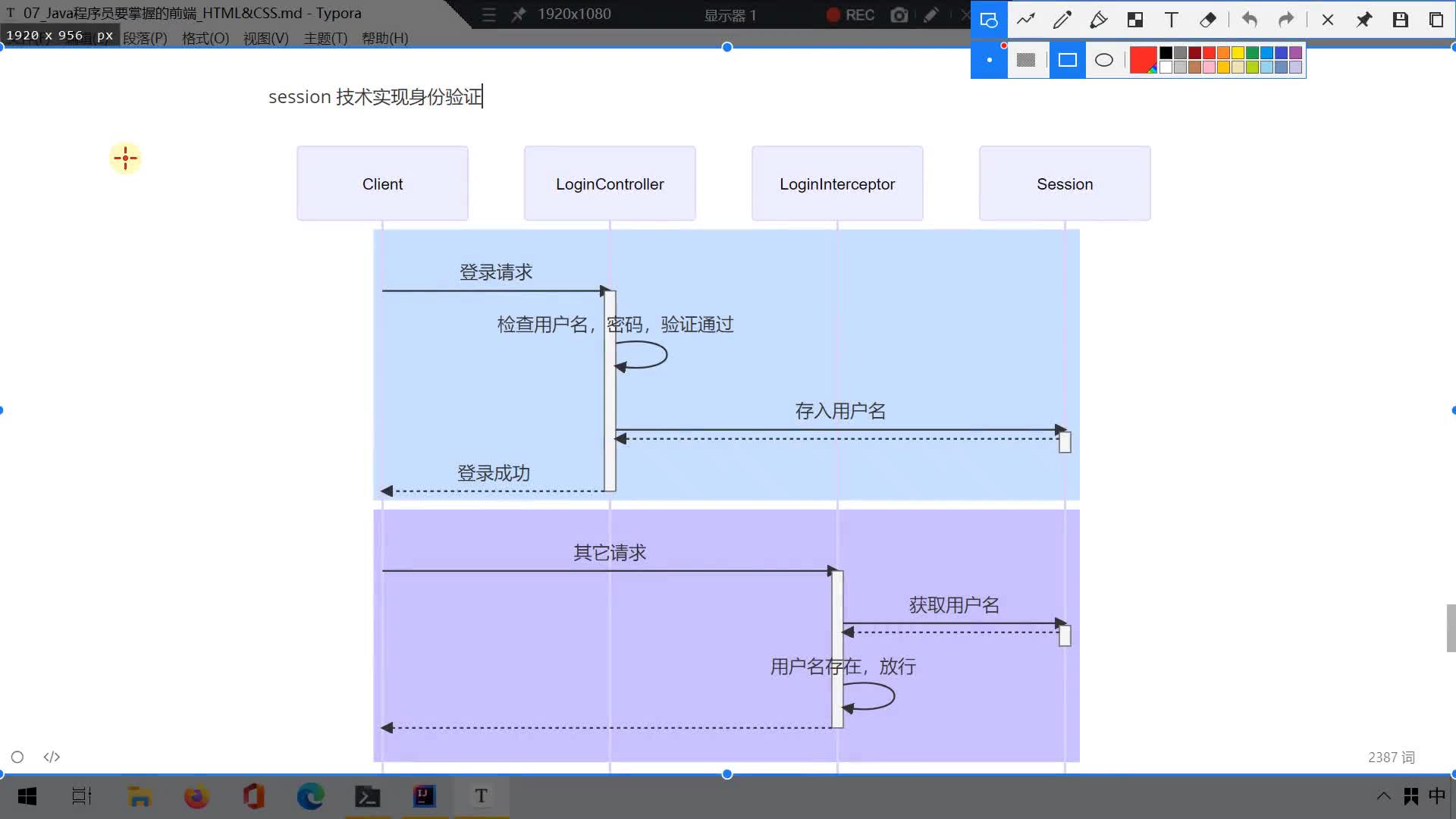Pick the pink color swatch
This screenshot has height=819, width=1456.
pos(1209,67)
